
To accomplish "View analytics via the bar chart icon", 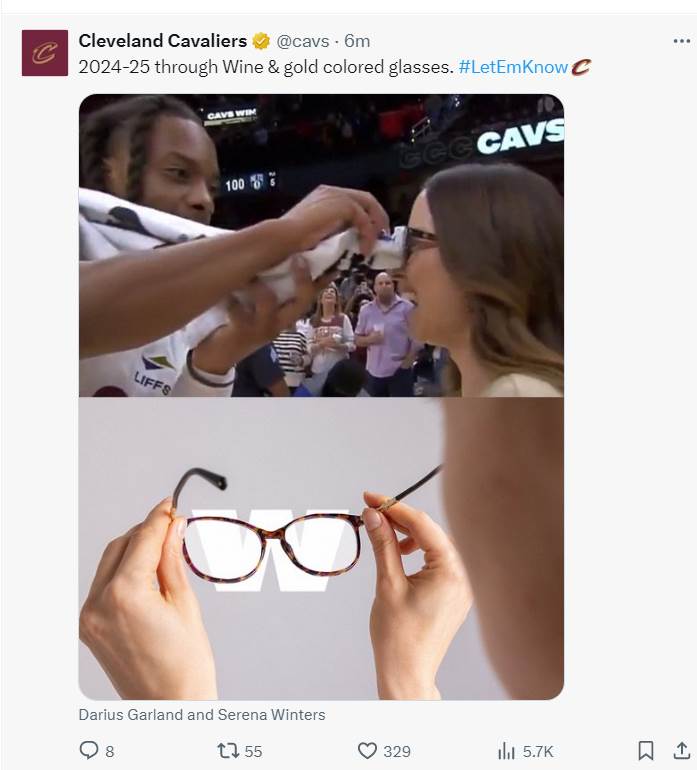I will point(506,751).
